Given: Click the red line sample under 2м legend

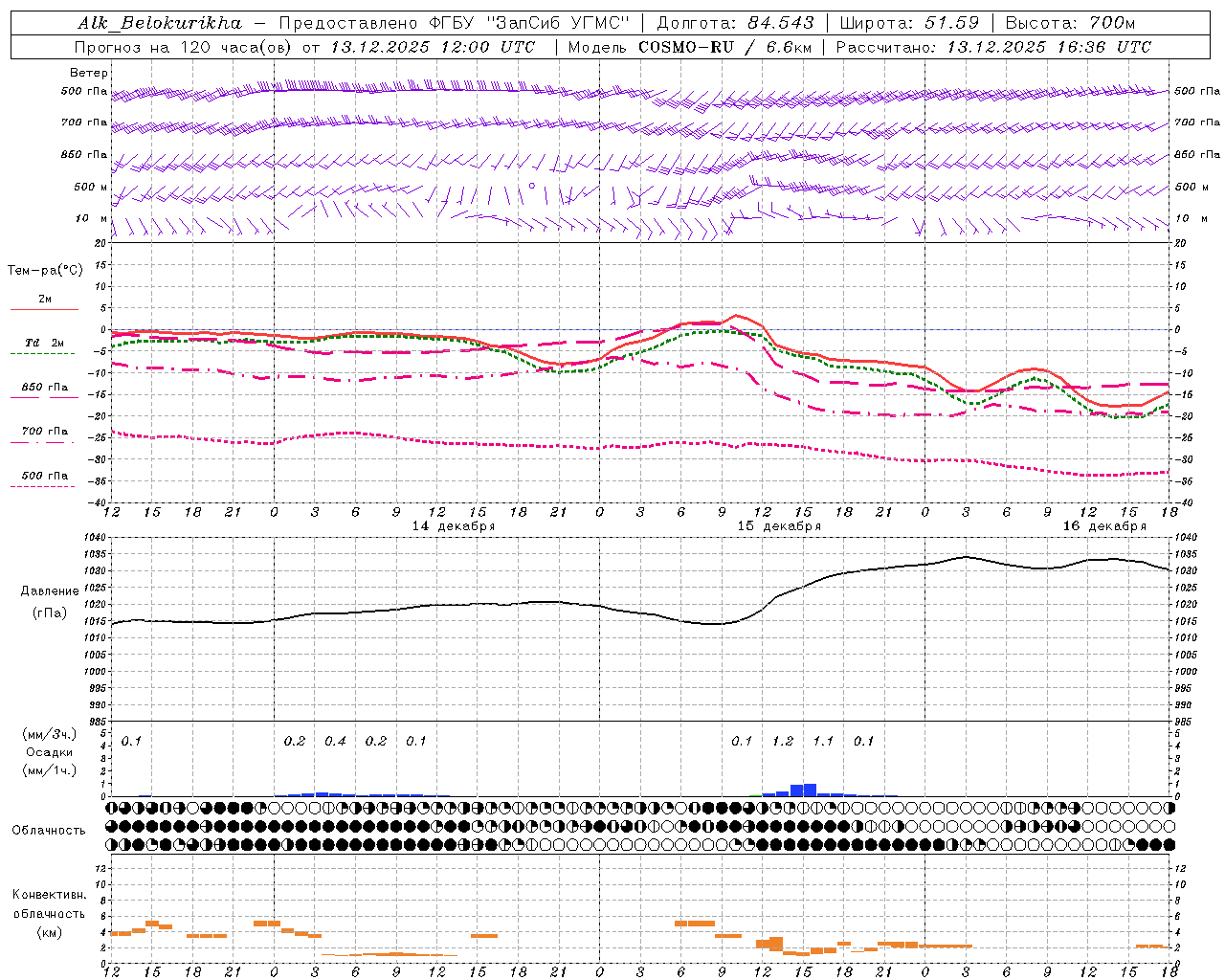Looking at the screenshot, I should pyautogui.click(x=44, y=310).
